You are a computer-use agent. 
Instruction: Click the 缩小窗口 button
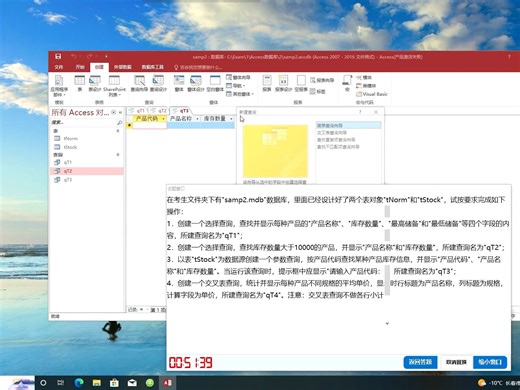490,362
